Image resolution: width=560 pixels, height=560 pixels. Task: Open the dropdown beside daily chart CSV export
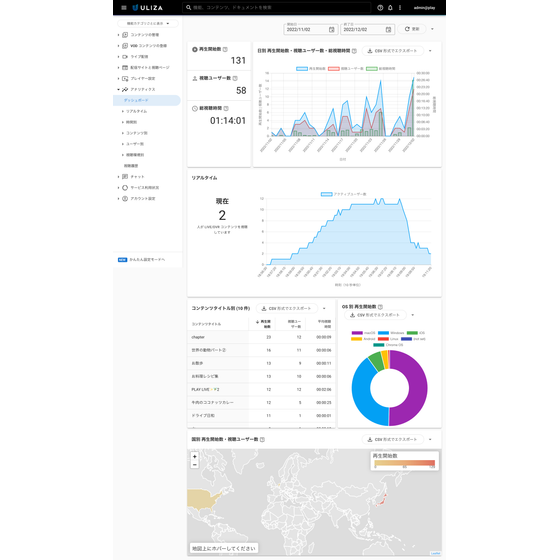(x=430, y=51)
